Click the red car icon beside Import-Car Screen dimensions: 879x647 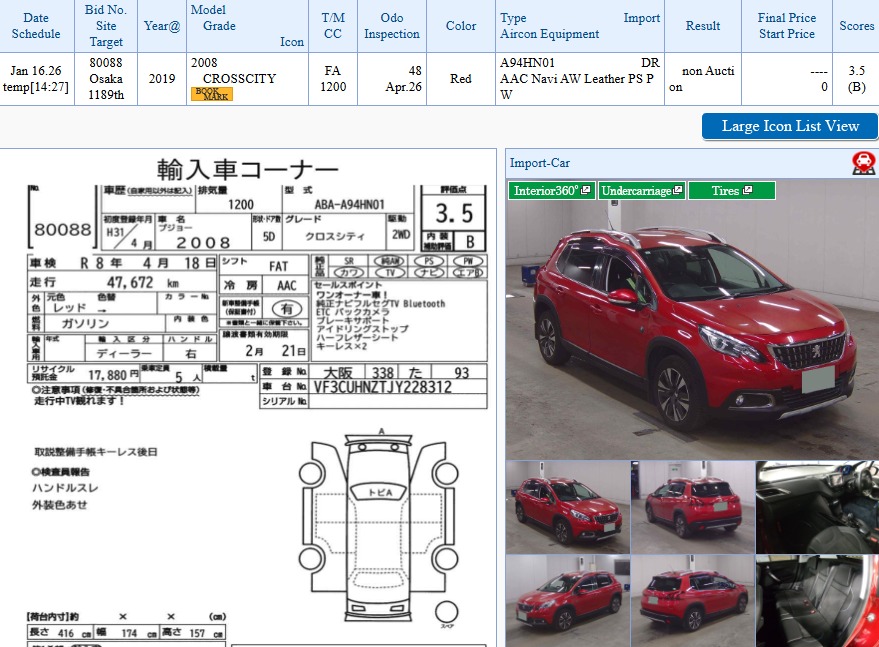click(863, 163)
